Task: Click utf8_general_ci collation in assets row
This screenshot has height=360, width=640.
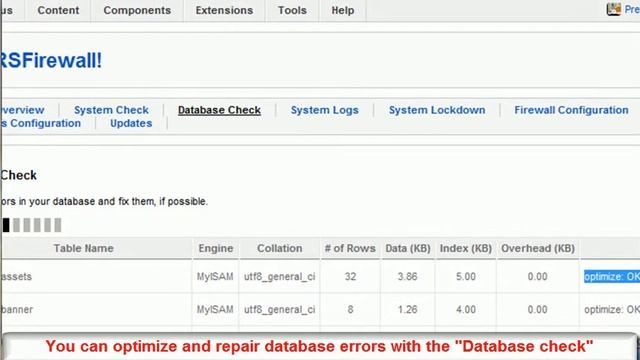Action: pyautogui.click(x=280, y=277)
